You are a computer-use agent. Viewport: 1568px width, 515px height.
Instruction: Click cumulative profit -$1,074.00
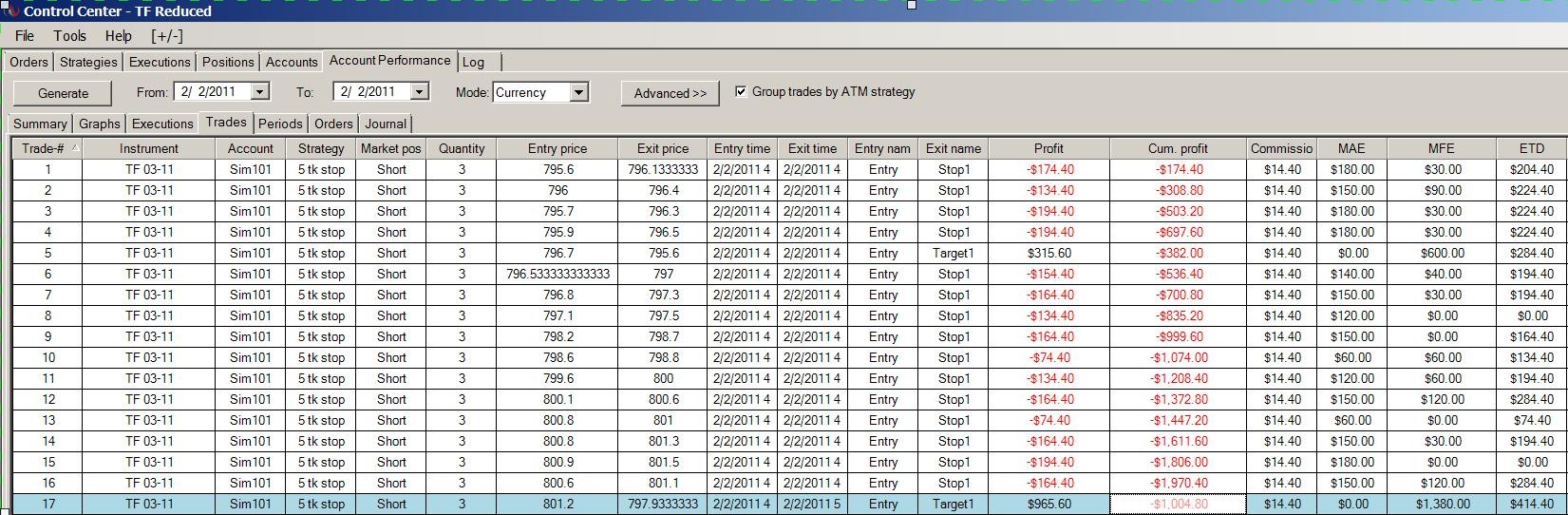(x=1179, y=357)
